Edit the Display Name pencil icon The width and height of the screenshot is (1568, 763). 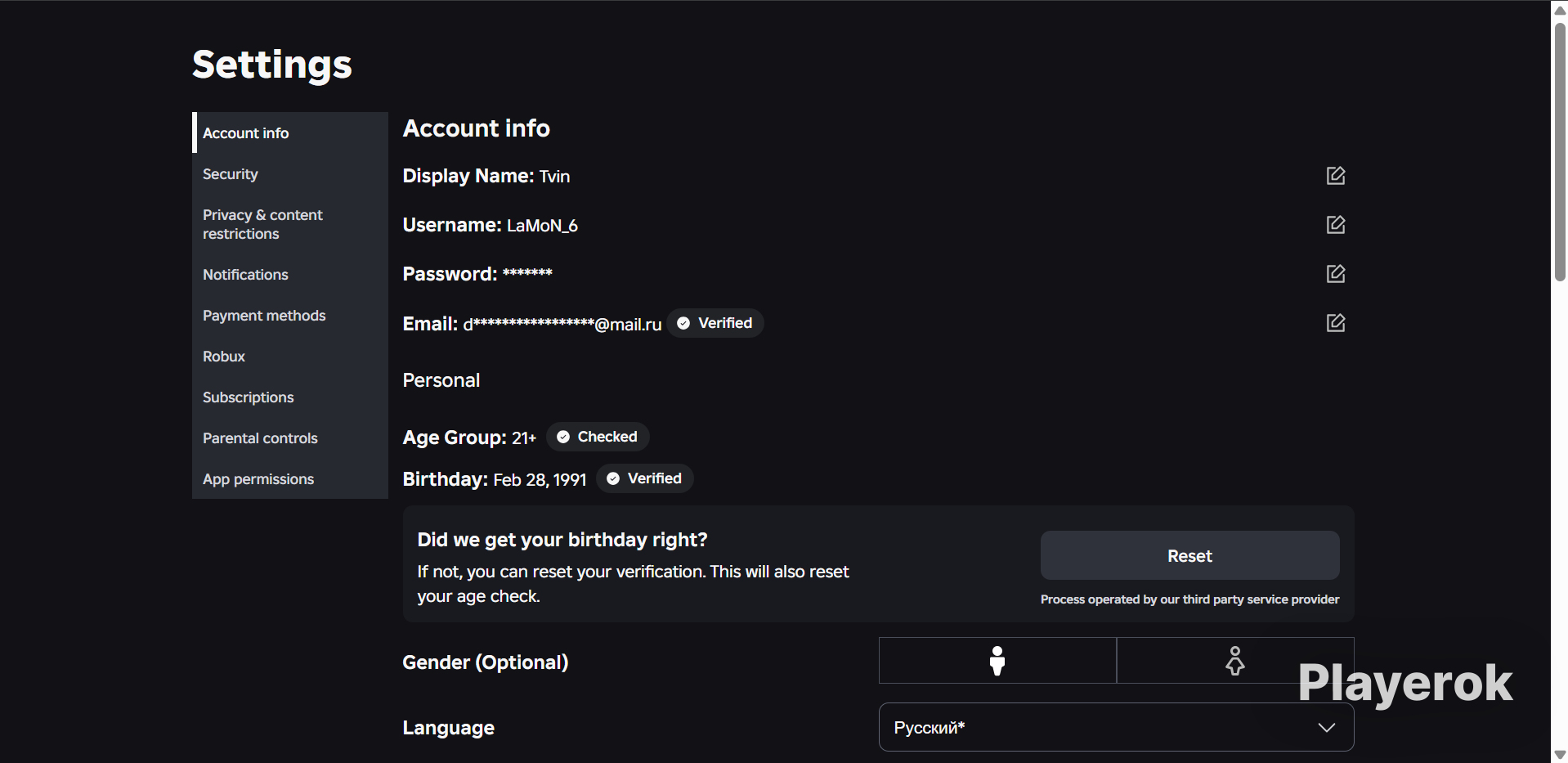(x=1336, y=176)
